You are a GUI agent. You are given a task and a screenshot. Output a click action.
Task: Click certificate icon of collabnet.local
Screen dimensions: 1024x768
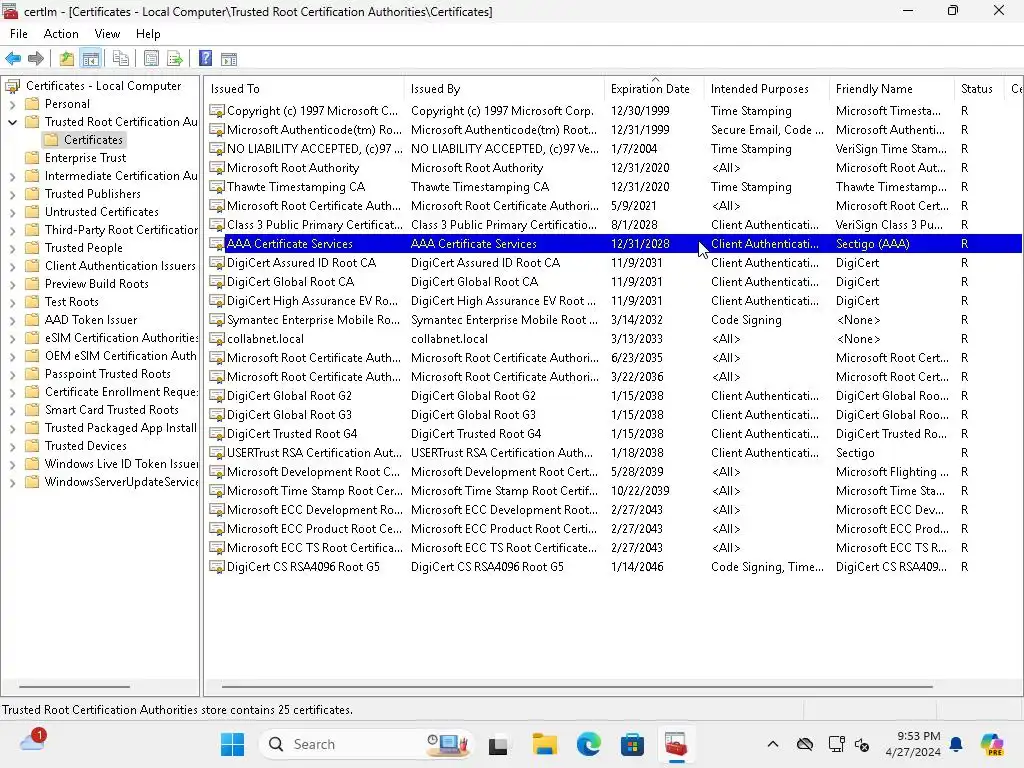coord(217,339)
